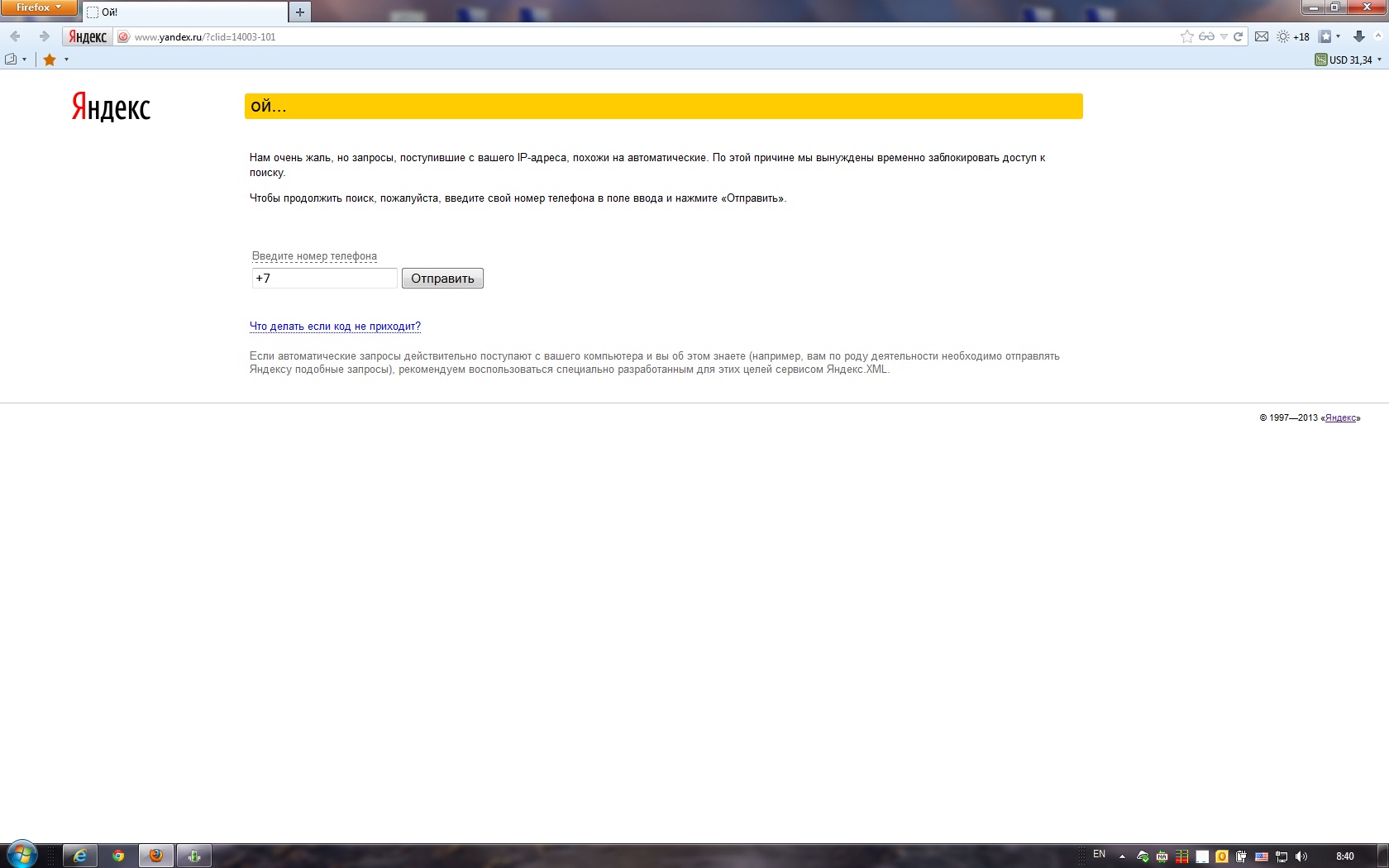Click the US flag tray icon
This screenshot has height=868, width=1389.
[1262, 856]
